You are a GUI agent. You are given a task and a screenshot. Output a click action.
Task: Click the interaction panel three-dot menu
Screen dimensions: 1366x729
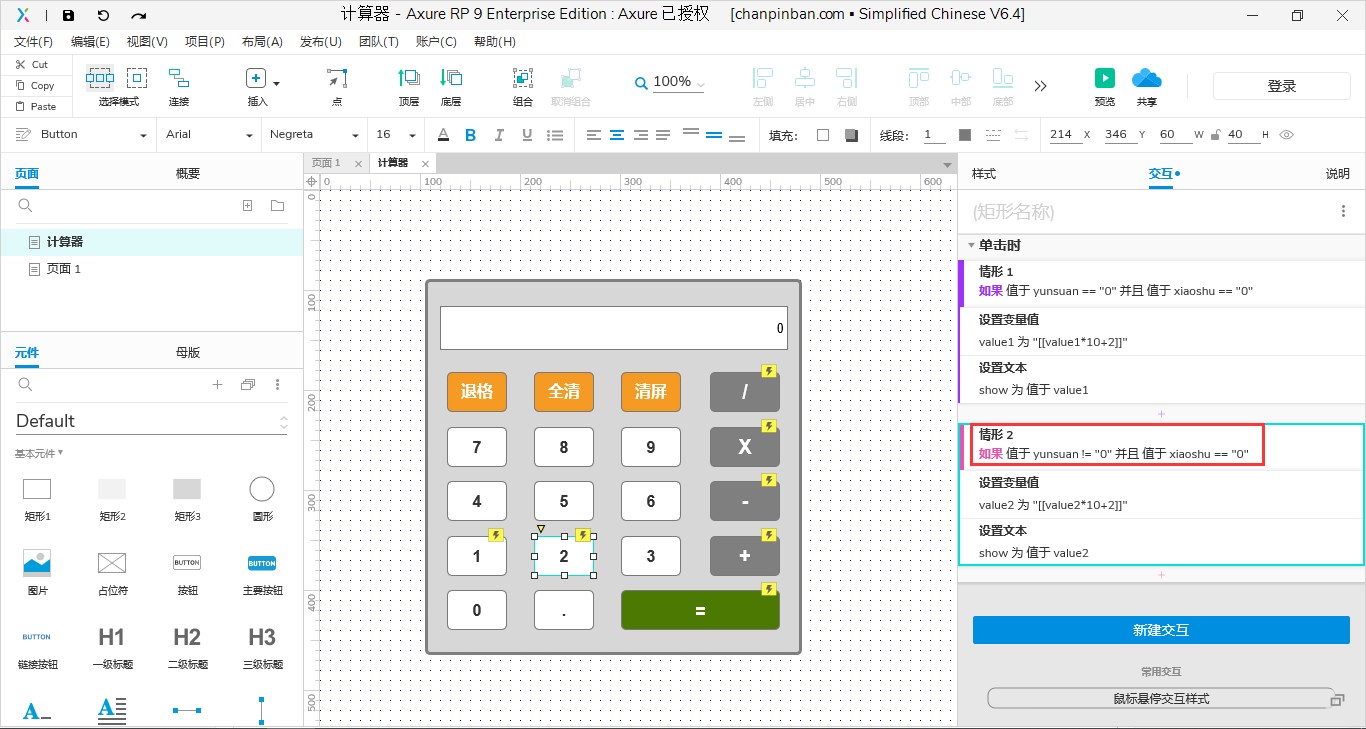point(1343,211)
